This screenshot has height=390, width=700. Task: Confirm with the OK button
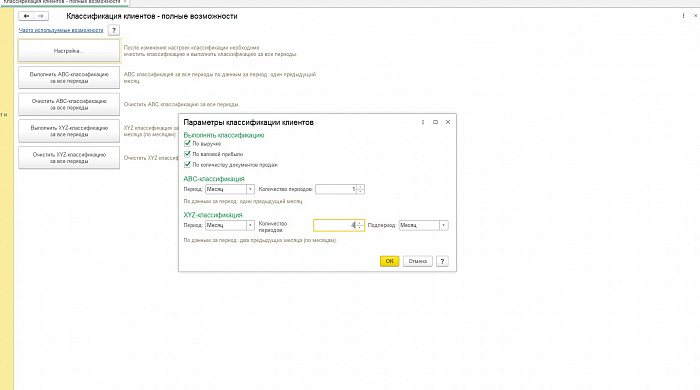(389, 261)
